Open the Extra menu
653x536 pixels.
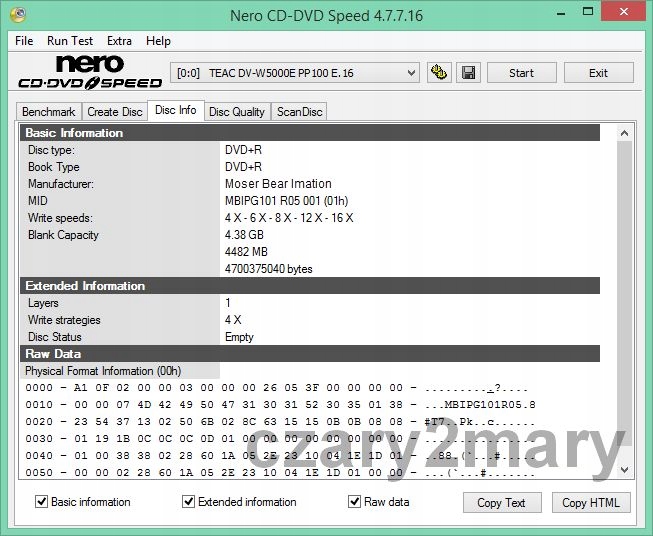(119, 41)
